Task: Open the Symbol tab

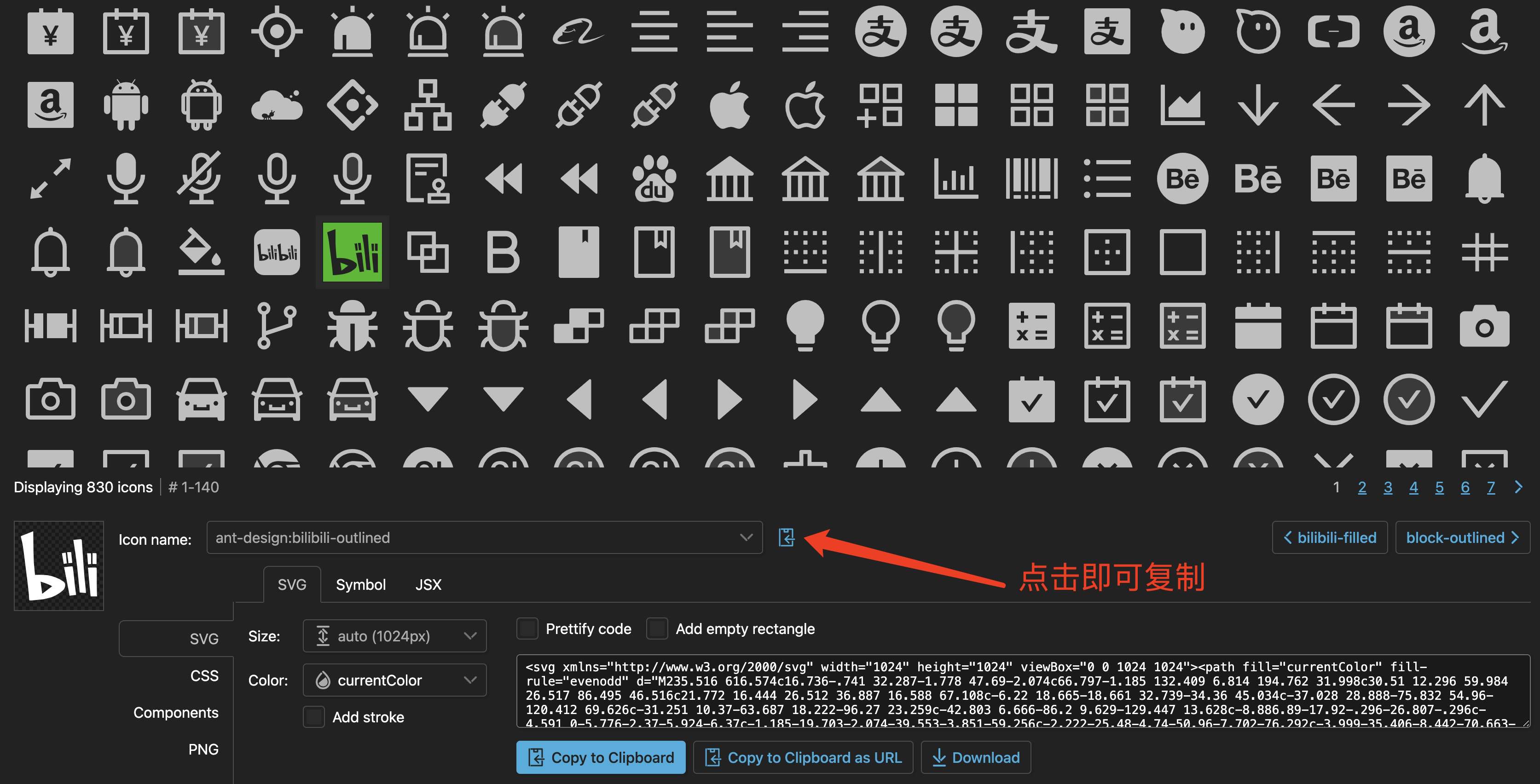Action: coord(360,584)
